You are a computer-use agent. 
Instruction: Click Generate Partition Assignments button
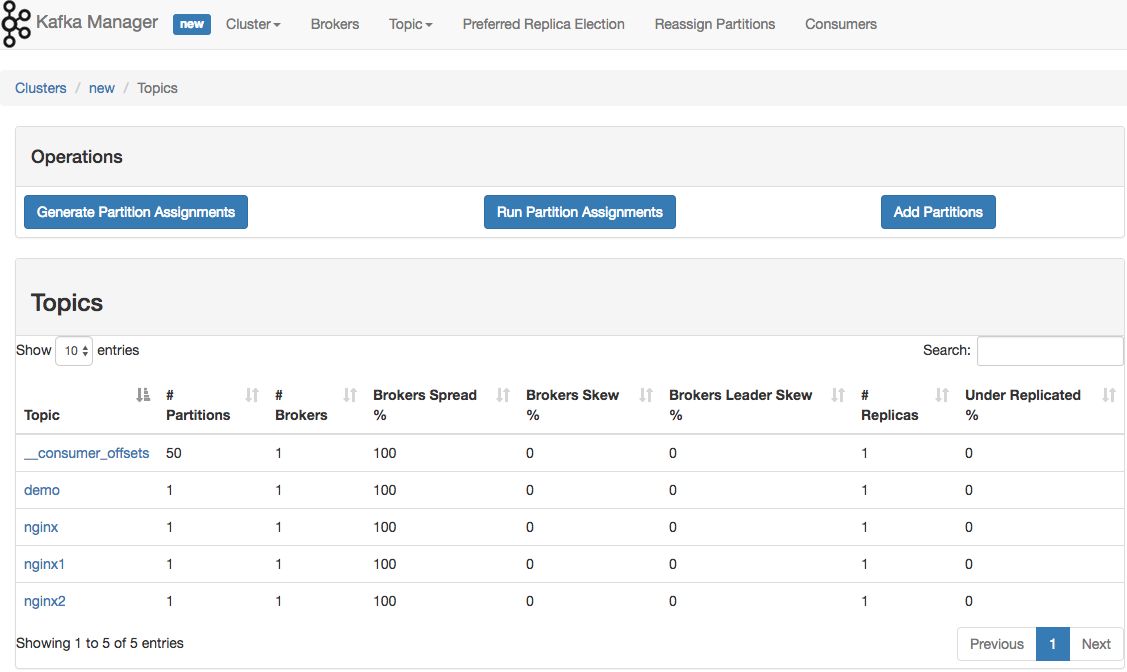tap(136, 212)
